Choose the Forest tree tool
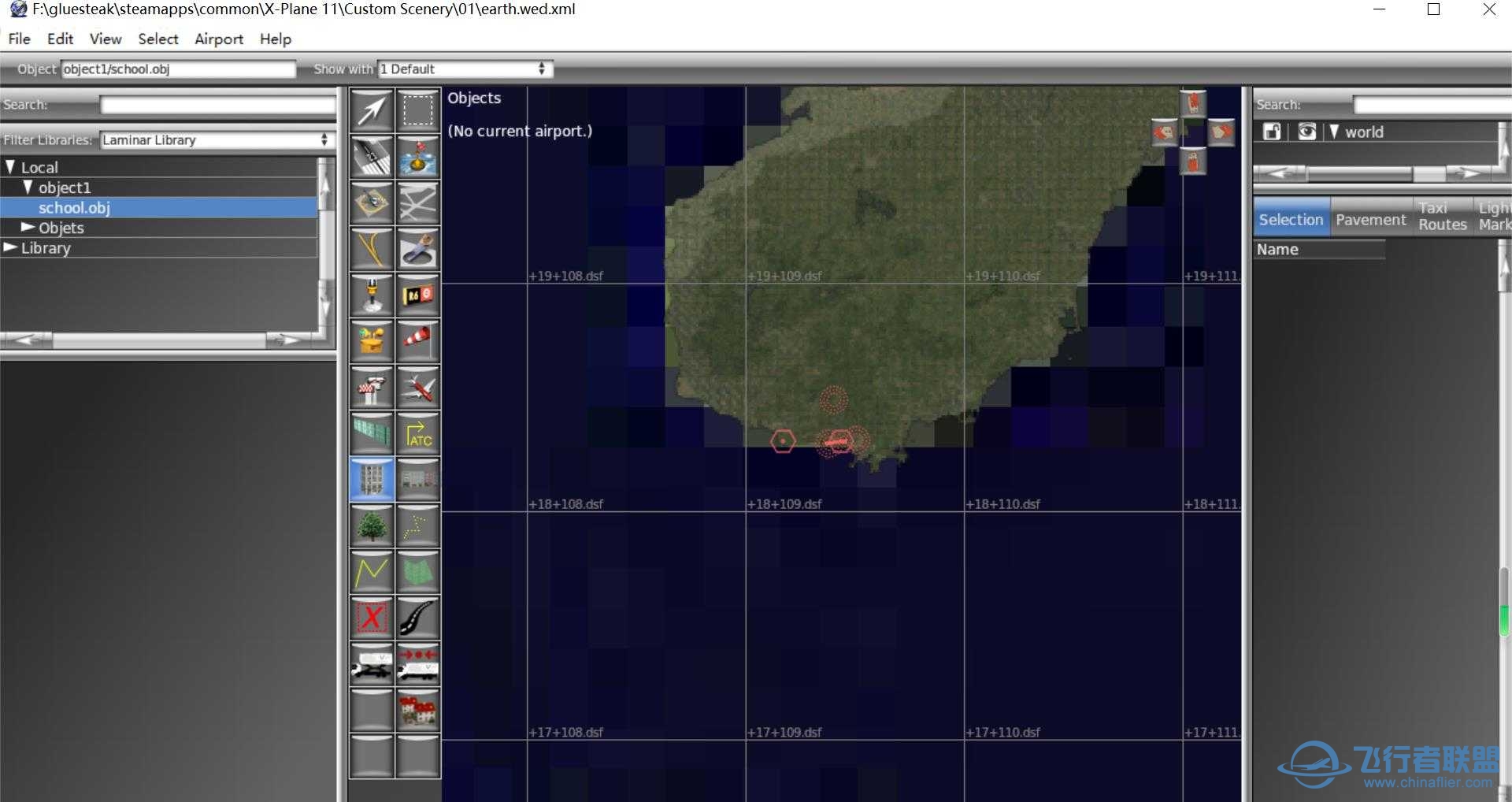The width and height of the screenshot is (1512, 802). coord(371,525)
